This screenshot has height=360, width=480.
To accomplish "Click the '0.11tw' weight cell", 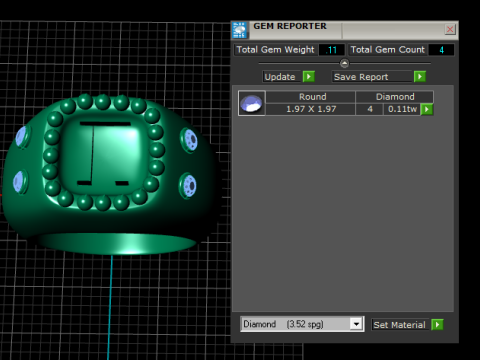I will pyautogui.click(x=402, y=109).
